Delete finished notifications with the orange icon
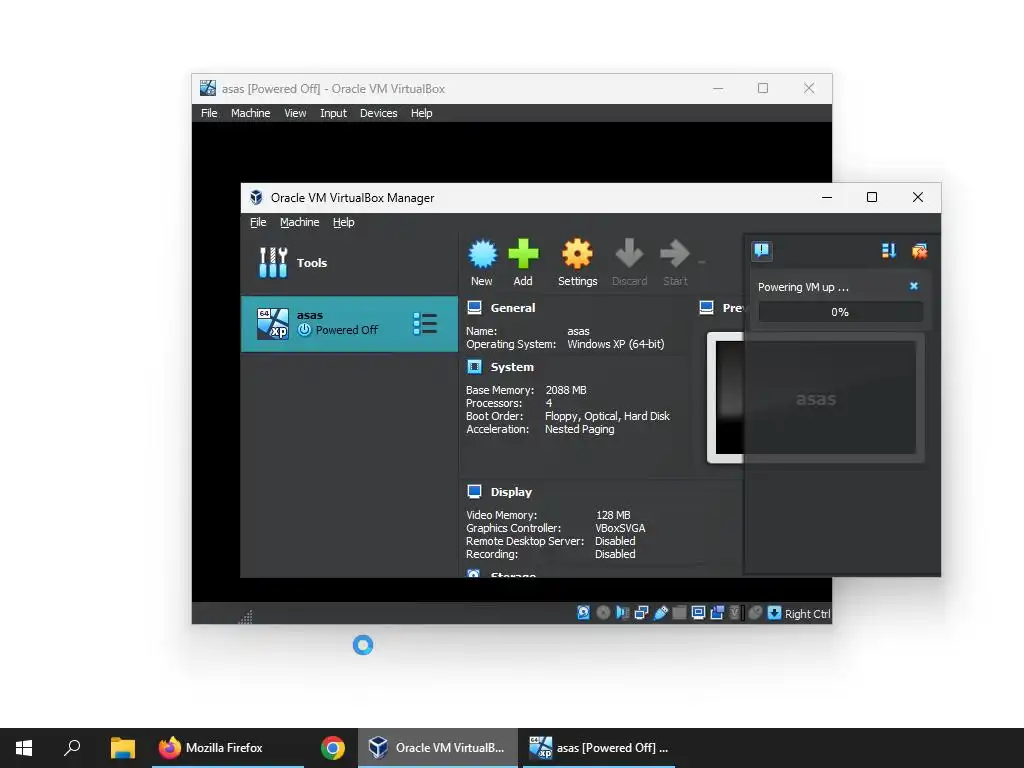Screen dimensions: 1024x768 click(920, 251)
